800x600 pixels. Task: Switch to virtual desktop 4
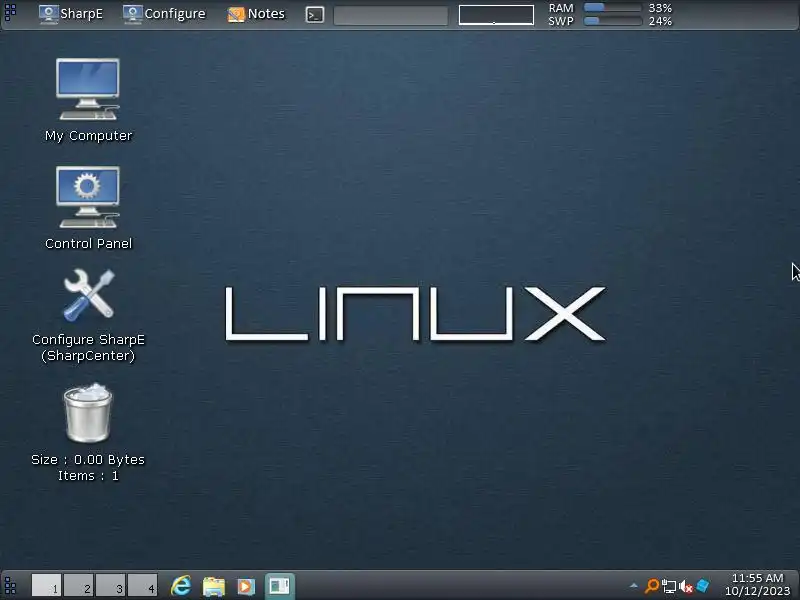(143, 585)
